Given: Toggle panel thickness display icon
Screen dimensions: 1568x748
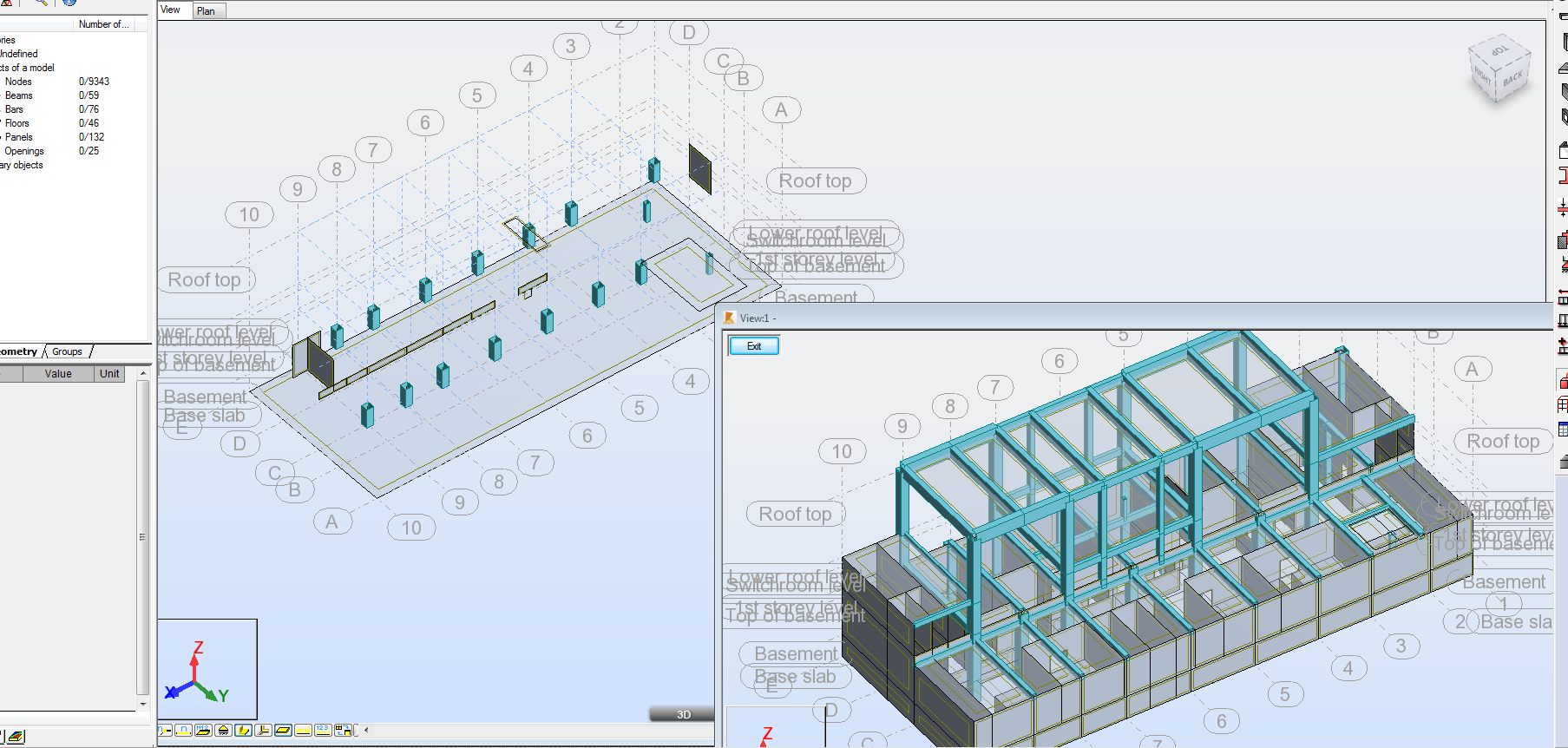Looking at the screenshot, I should point(283,731).
